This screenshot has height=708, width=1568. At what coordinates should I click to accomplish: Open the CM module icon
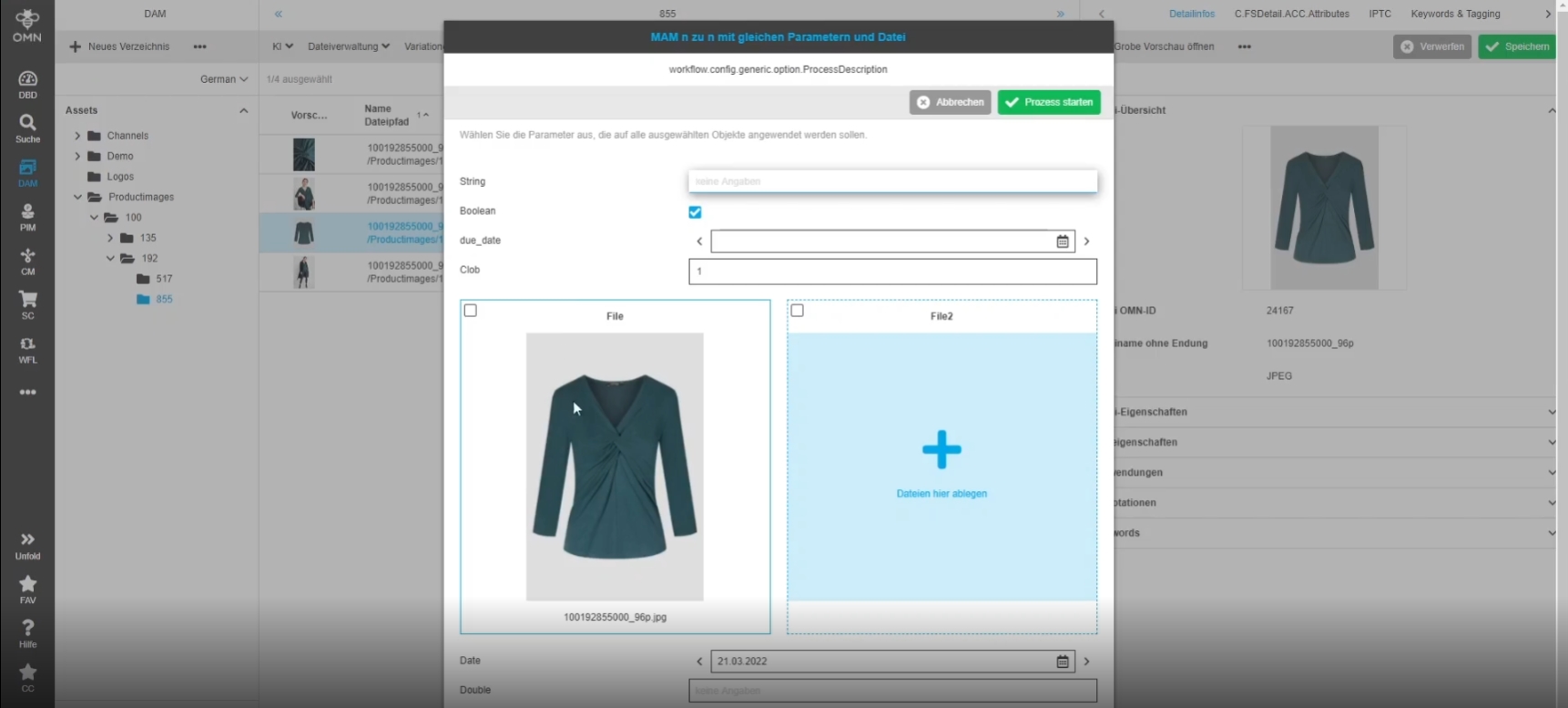27,262
